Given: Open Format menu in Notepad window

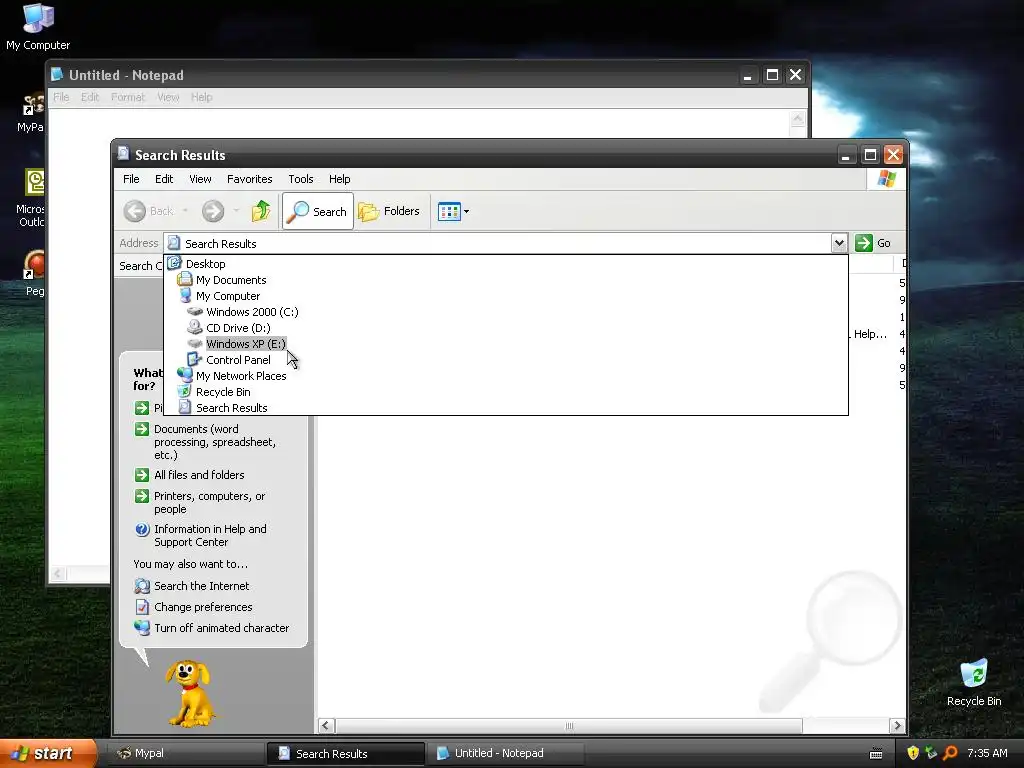Looking at the screenshot, I should [x=127, y=97].
